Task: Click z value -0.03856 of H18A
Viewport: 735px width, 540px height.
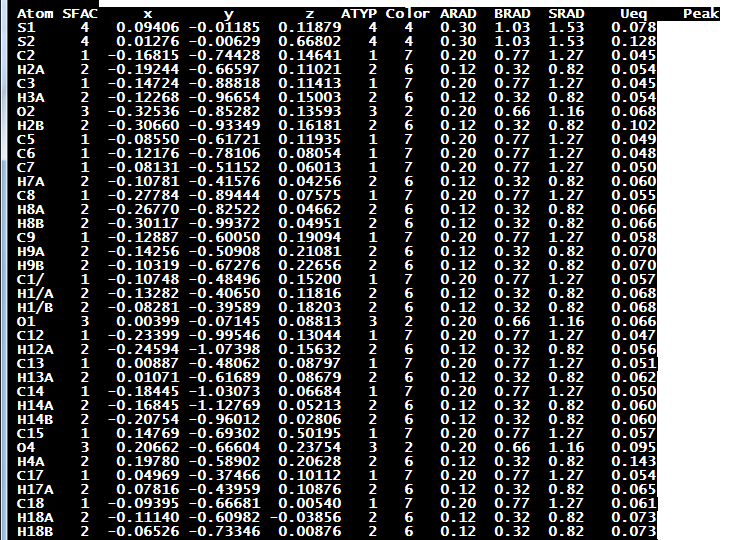Action: [306, 518]
